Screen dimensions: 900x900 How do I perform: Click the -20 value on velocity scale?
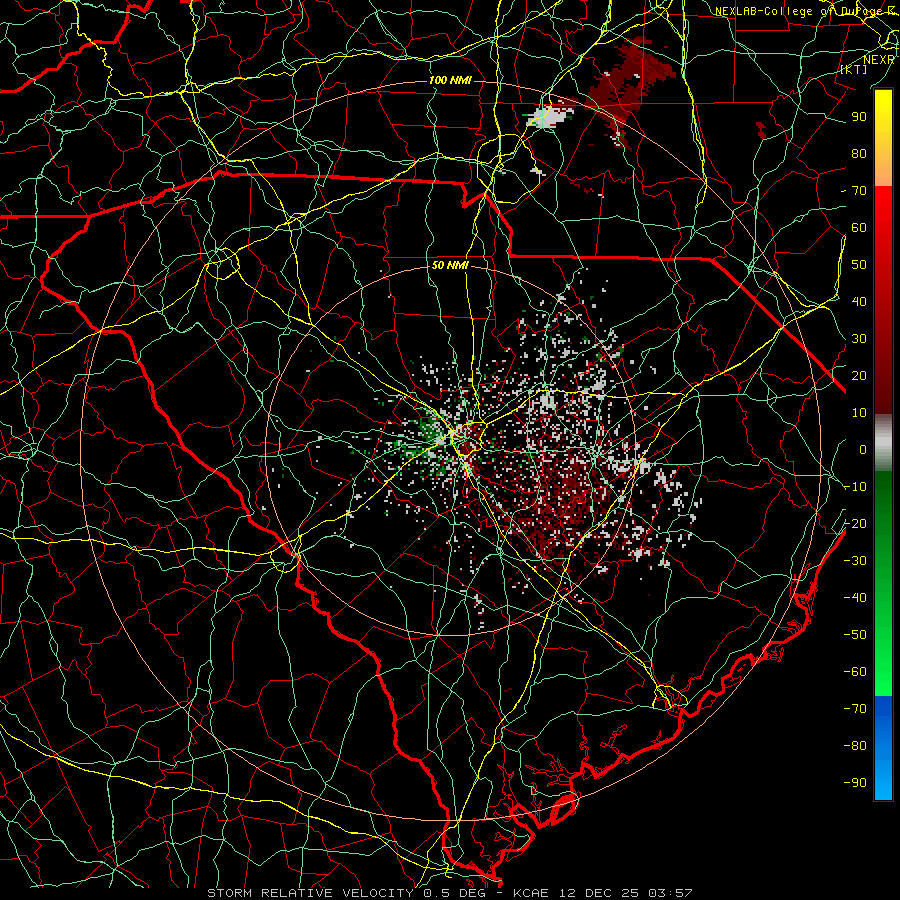point(855,524)
